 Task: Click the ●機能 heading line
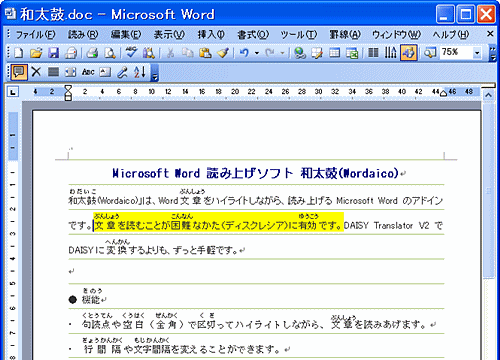[87, 299]
